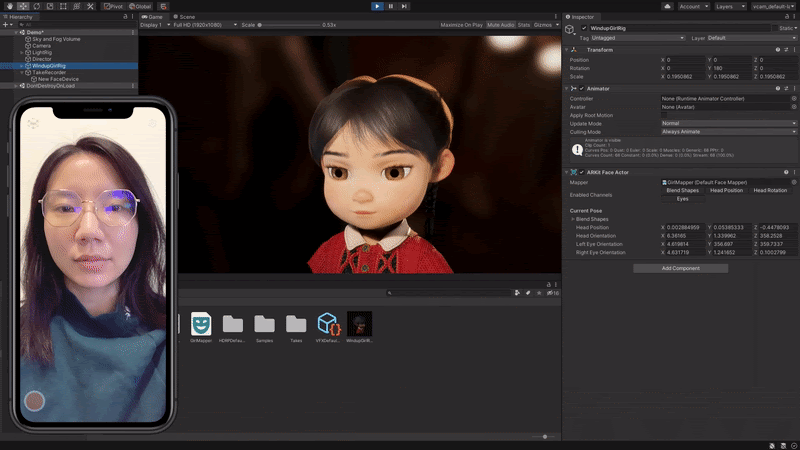
Task: Click the Head Position X field
Action: [684, 227]
